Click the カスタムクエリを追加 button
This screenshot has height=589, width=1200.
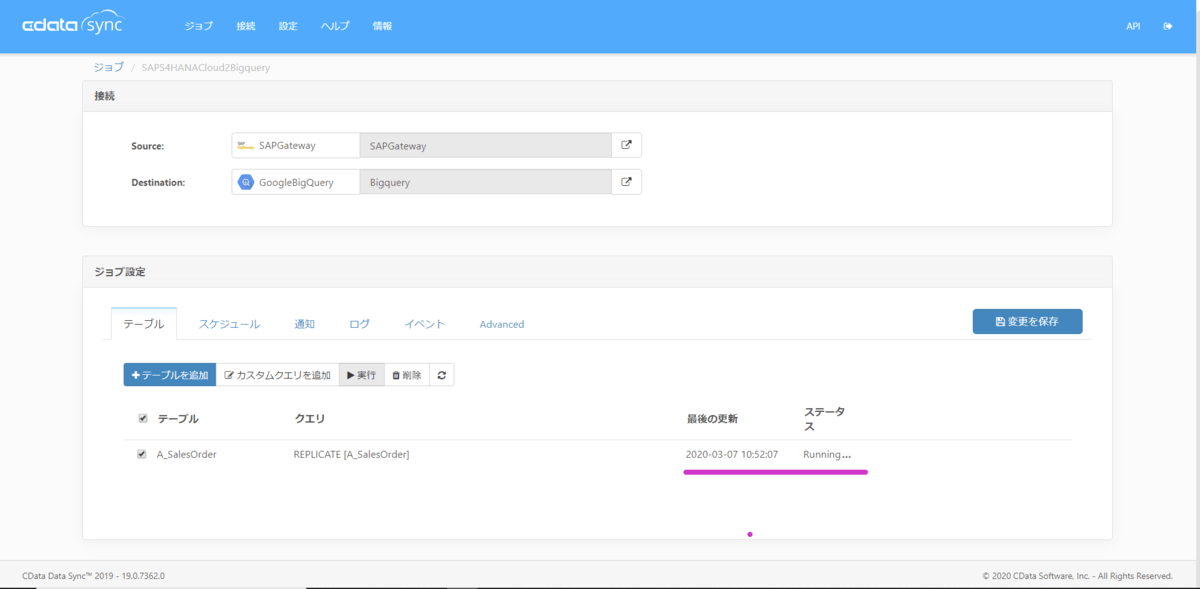click(x=277, y=375)
